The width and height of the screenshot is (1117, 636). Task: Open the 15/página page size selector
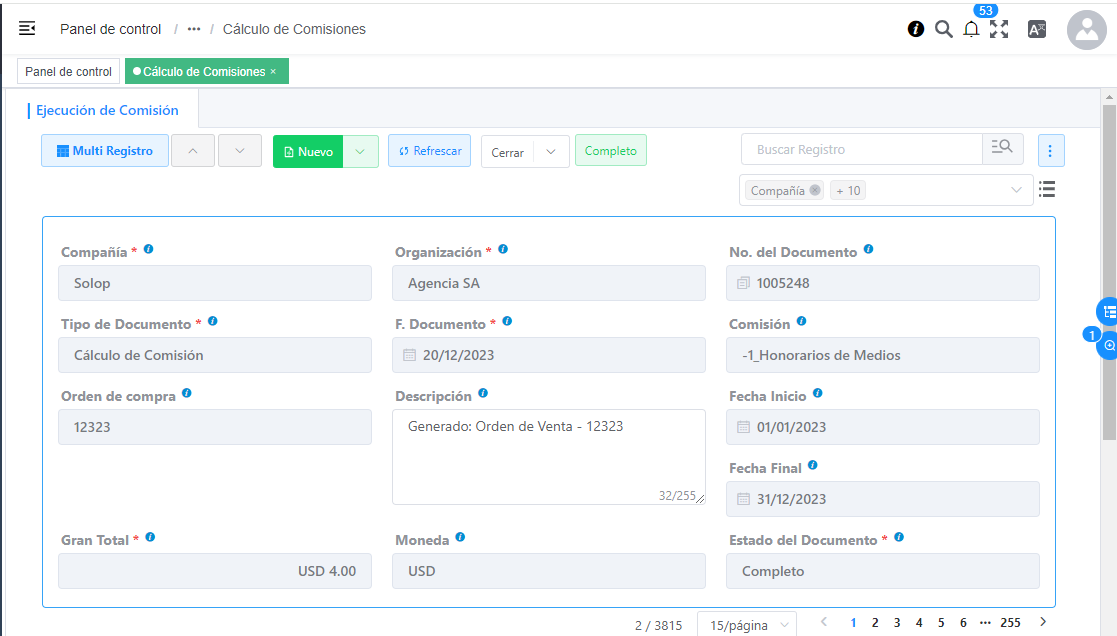746,625
